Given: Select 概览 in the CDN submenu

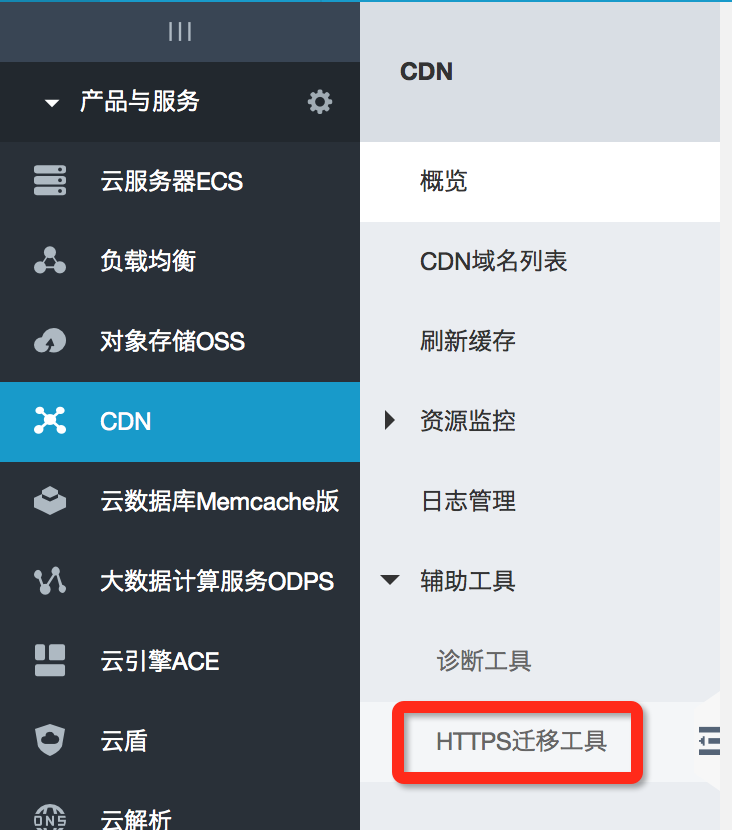Looking at the screenshot, I should point(540,182).
